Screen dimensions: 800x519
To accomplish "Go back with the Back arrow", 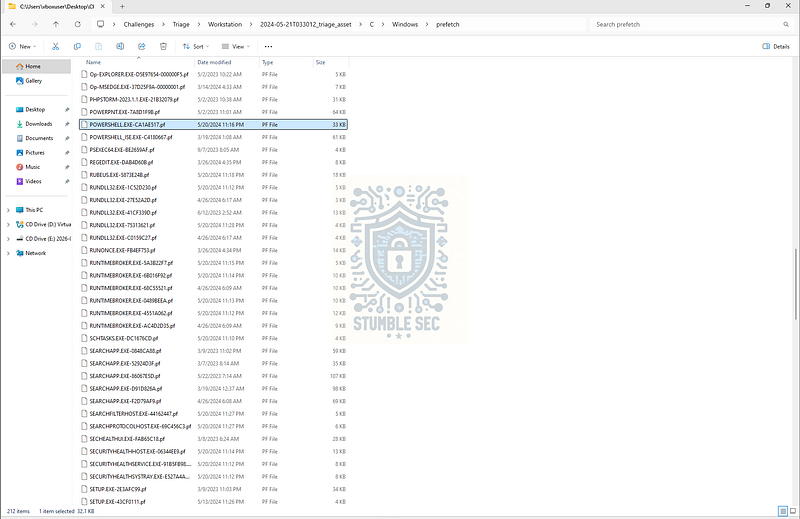I will (13, 24).
